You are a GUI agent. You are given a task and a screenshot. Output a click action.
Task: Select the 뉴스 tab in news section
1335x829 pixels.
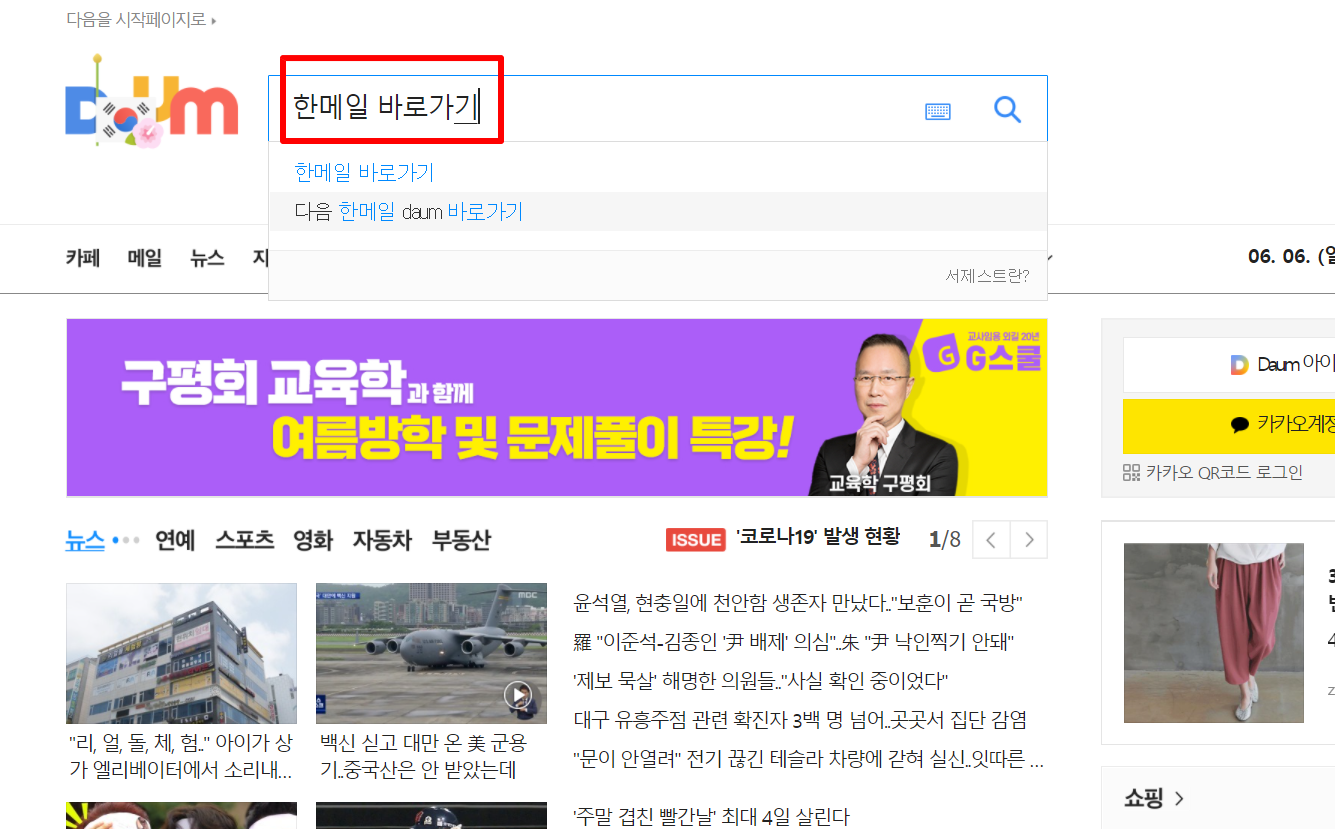coord(85,540)
